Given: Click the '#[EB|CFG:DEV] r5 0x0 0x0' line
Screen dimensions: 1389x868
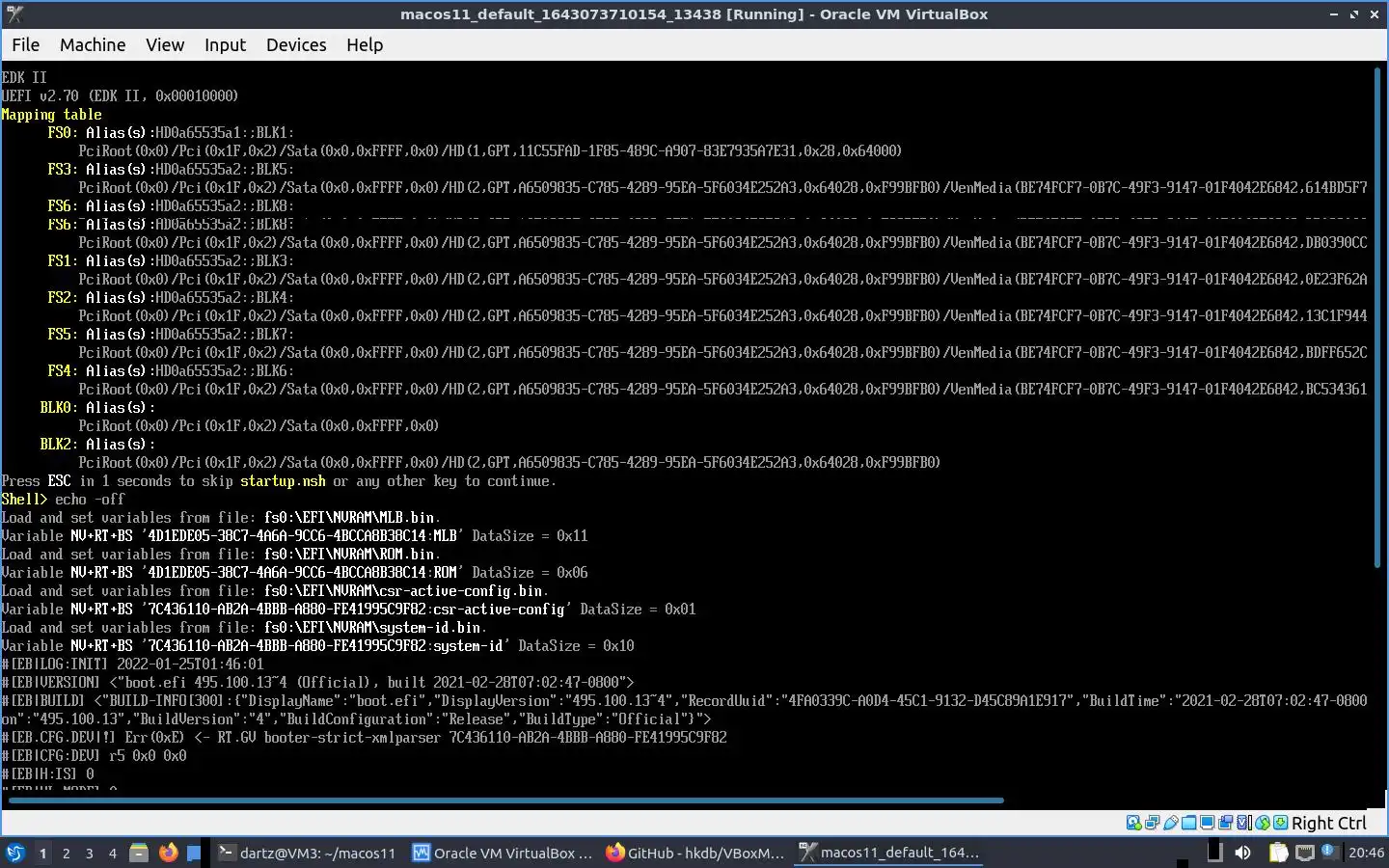Looking at the screenshot, I should coord(94,755).
